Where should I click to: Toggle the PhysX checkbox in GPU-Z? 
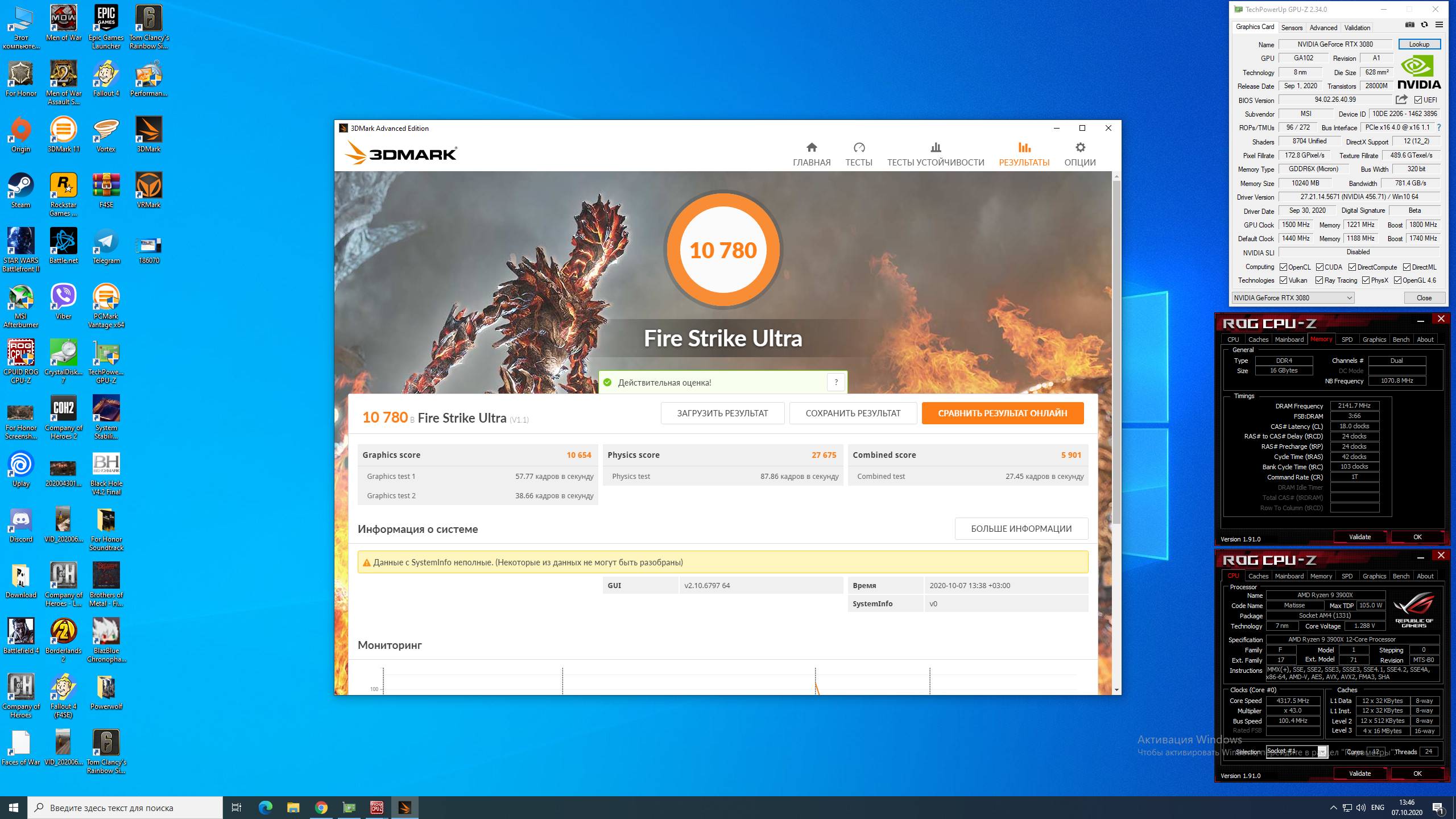click(1366, 280)
